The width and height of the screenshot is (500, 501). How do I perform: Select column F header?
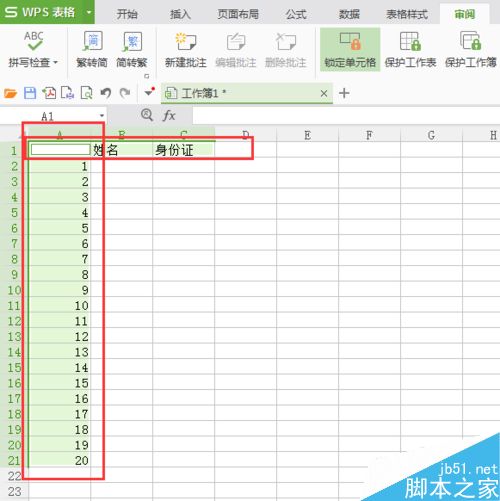click(x=369, y=135)
